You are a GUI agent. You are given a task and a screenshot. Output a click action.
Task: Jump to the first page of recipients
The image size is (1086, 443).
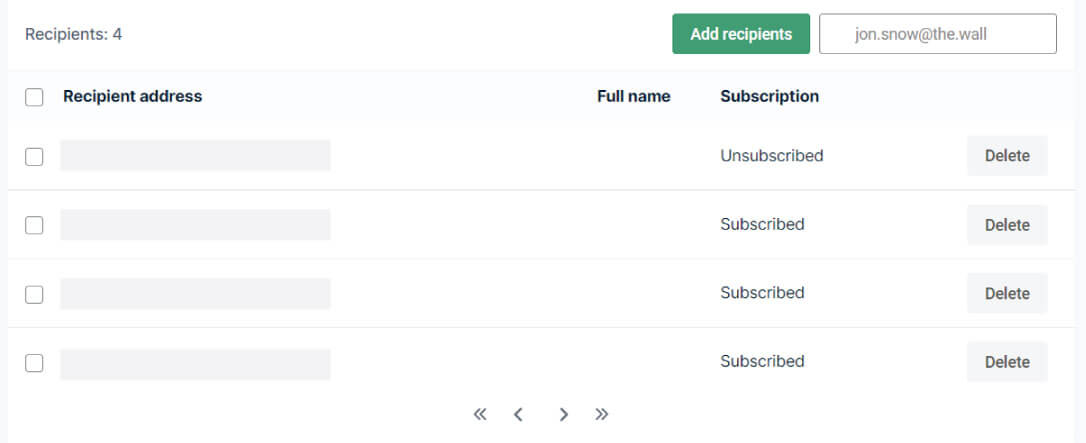480,414
